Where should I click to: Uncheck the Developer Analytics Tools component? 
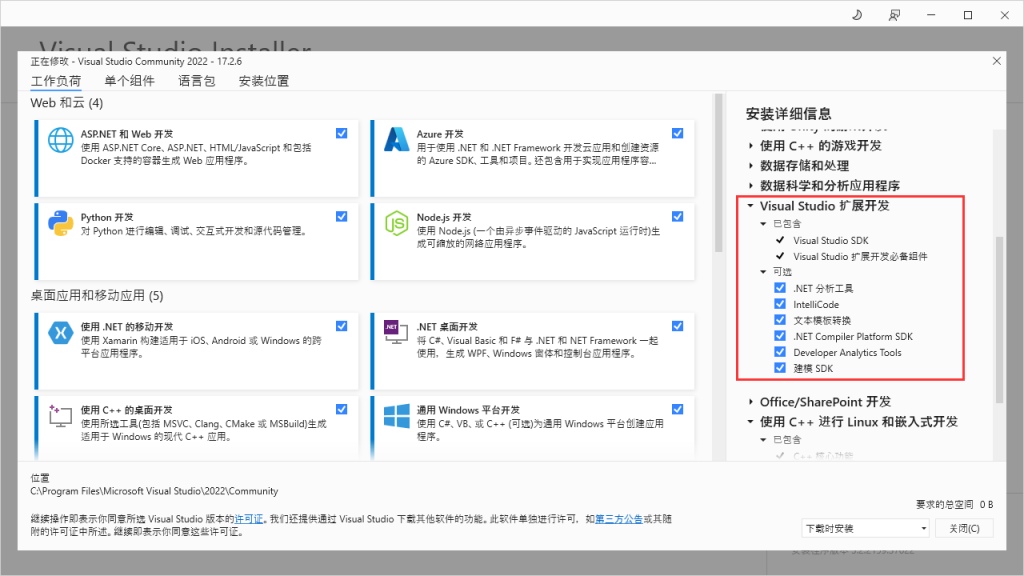(x=780, y=352)
